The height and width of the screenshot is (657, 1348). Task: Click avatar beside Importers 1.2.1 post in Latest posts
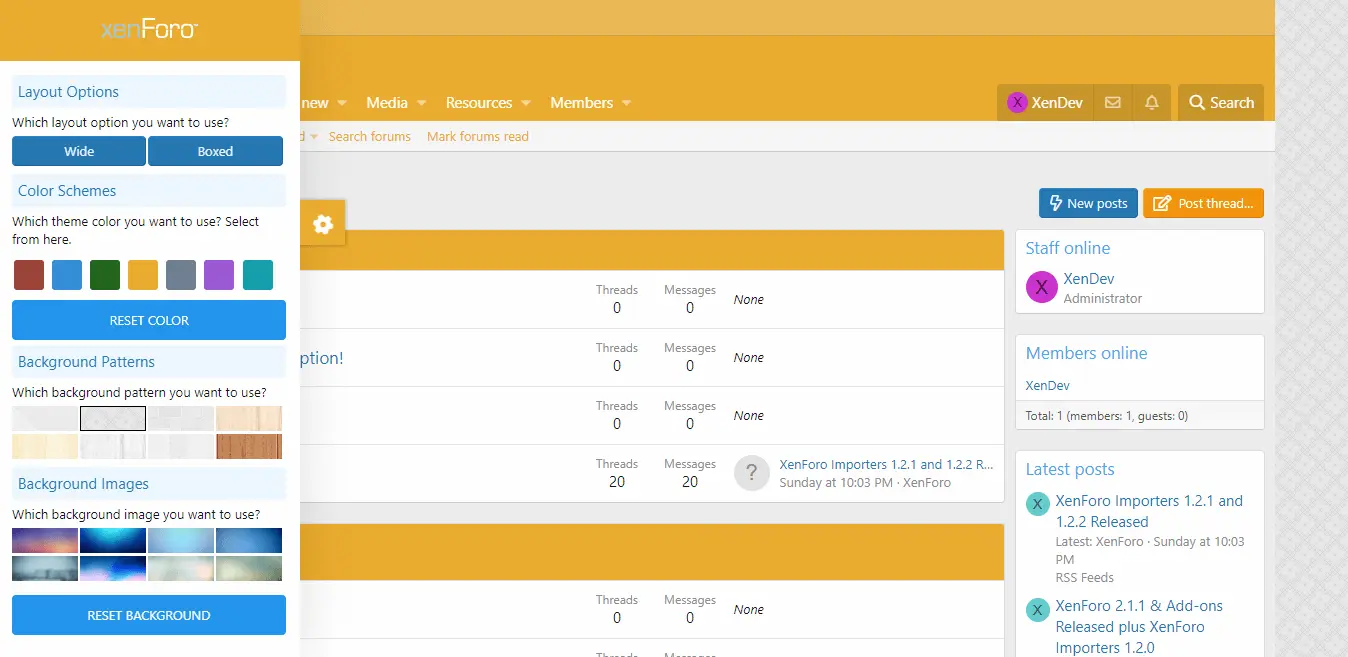1037,504
